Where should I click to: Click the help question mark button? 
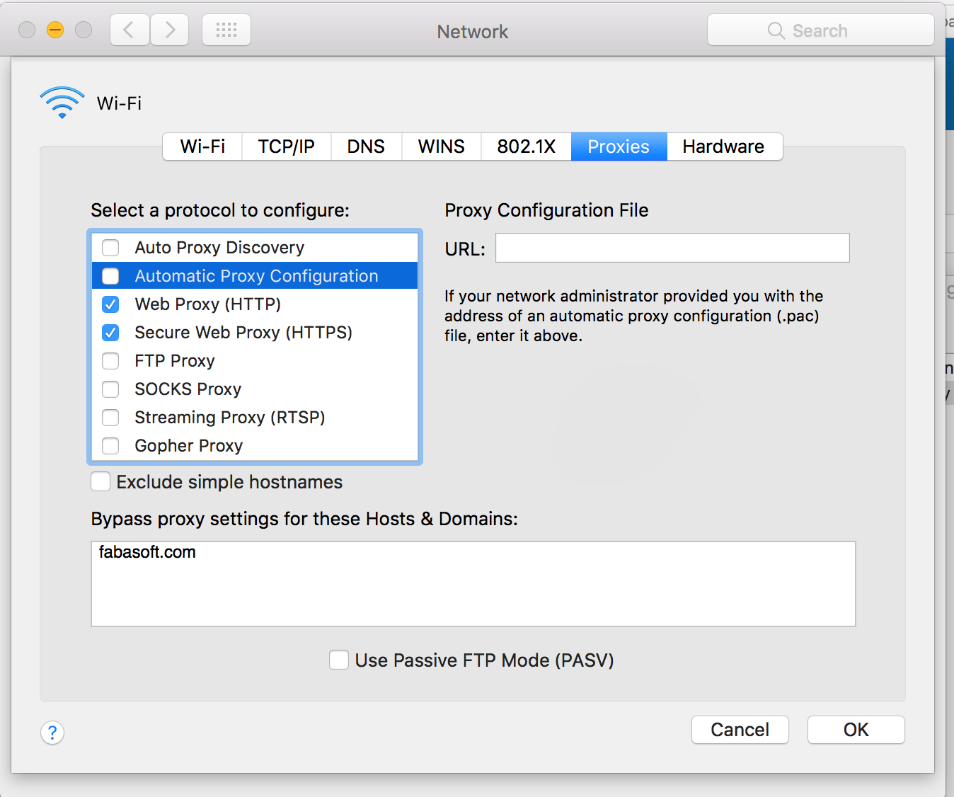[52, 733]
